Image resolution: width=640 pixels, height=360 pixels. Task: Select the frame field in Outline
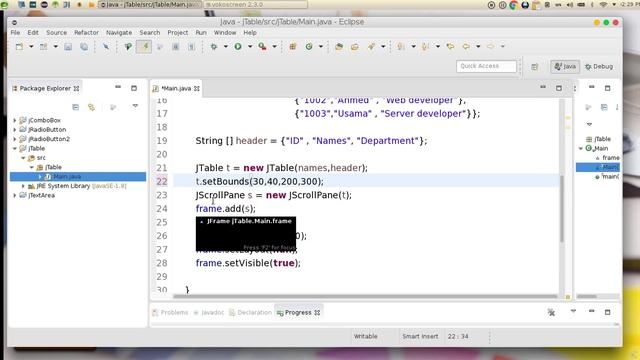pos(607,158)
